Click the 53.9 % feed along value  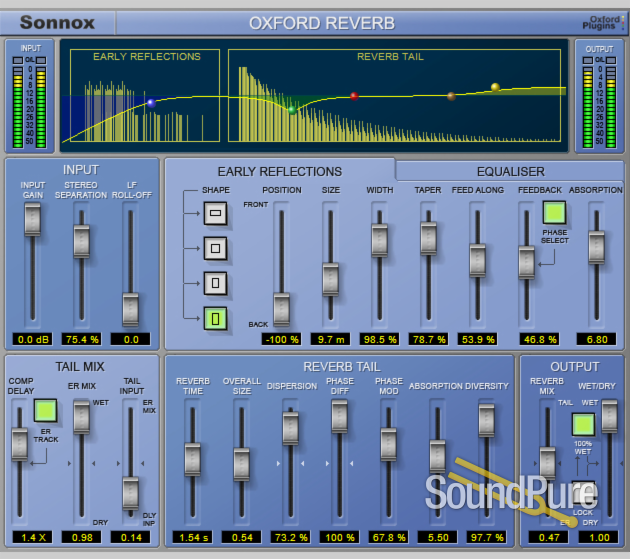pyautogui.click(x=478, y=339)
